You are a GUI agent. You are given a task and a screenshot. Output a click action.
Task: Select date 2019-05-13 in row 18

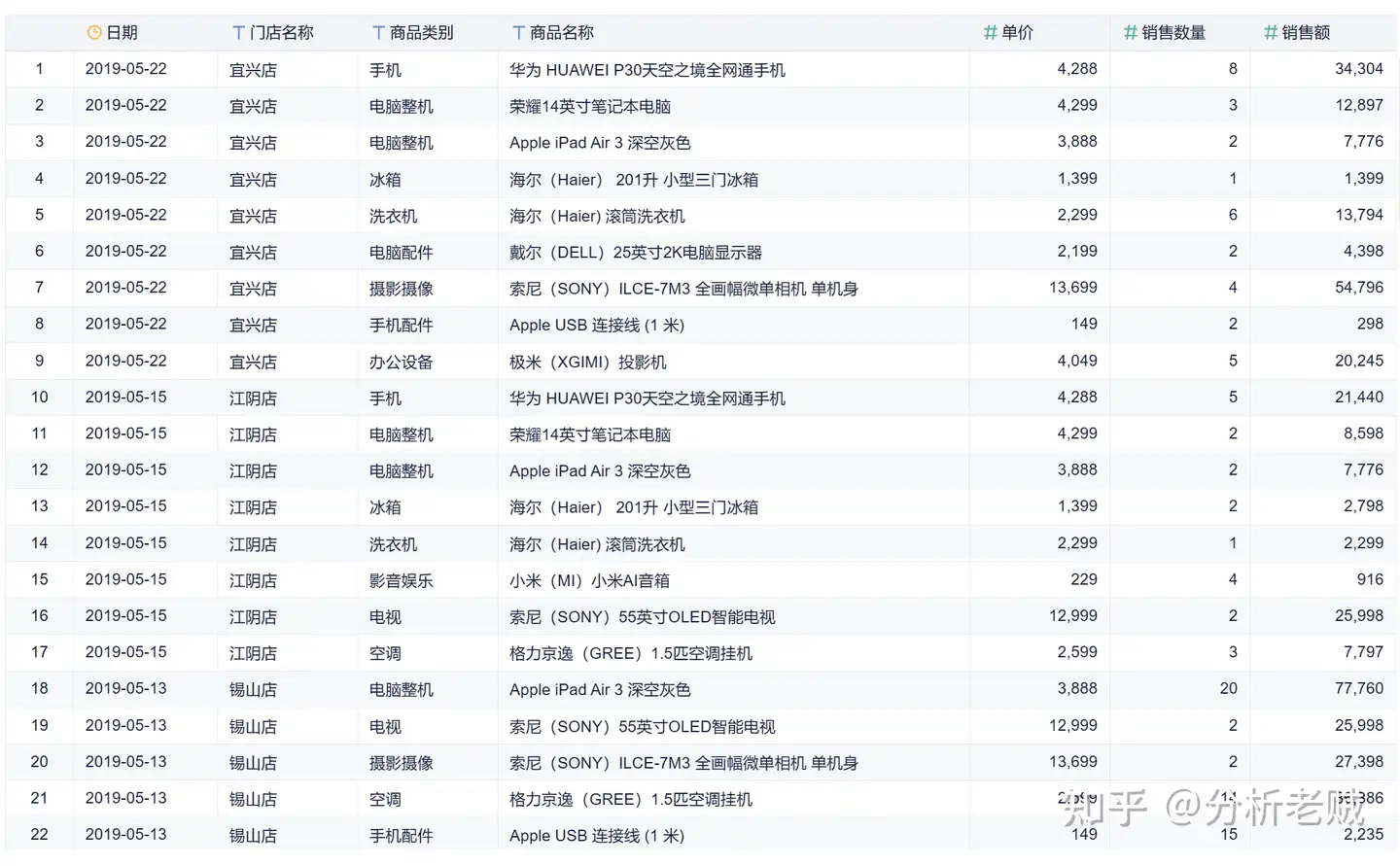click(125, 689)
